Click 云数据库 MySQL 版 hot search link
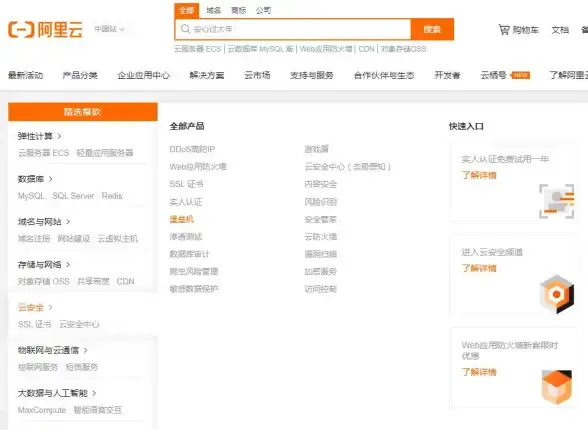This screenshot has height=430, width=588. click(260, 49)
